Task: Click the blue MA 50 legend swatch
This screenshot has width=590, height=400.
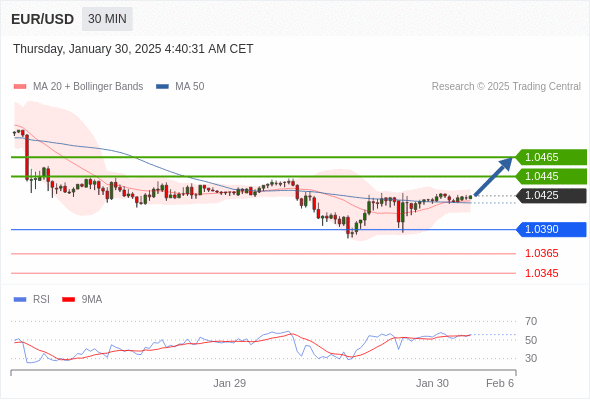Action: (x=162, y=87)
